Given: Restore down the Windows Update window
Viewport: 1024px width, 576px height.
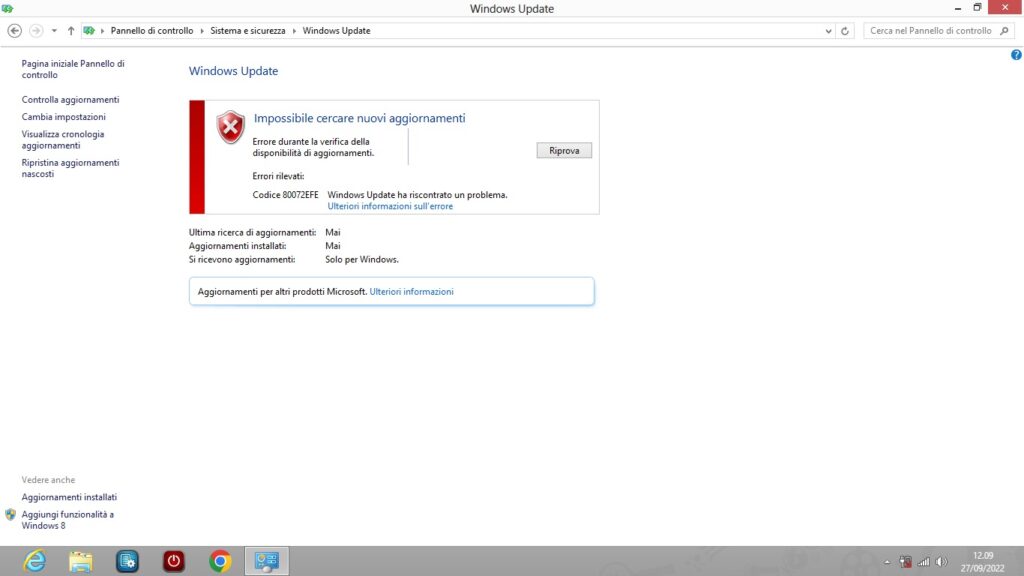Looking at the screenshot, I should [978, 8].
